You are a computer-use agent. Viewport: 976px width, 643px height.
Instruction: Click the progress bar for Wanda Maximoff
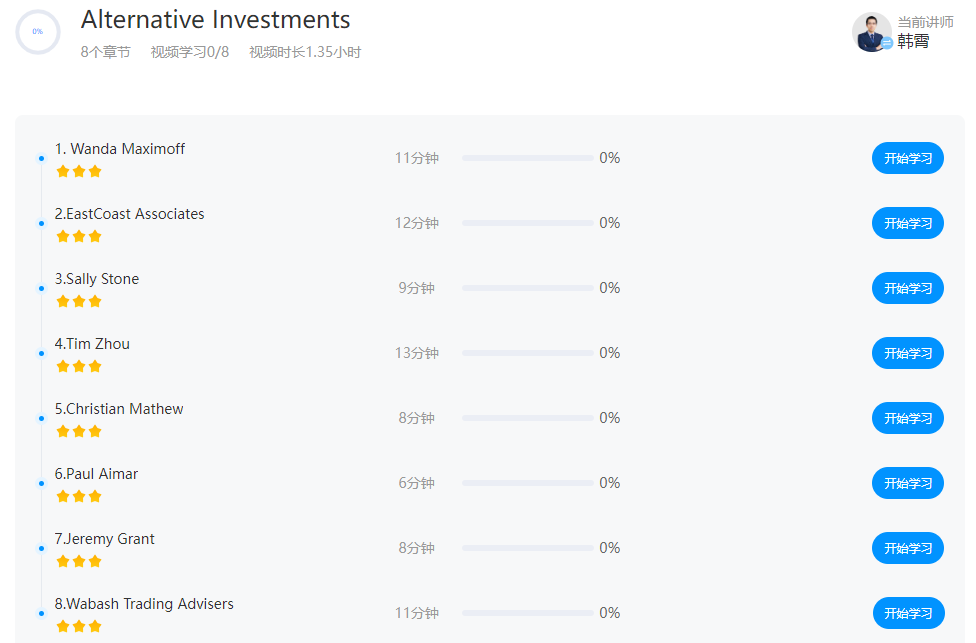527,158
